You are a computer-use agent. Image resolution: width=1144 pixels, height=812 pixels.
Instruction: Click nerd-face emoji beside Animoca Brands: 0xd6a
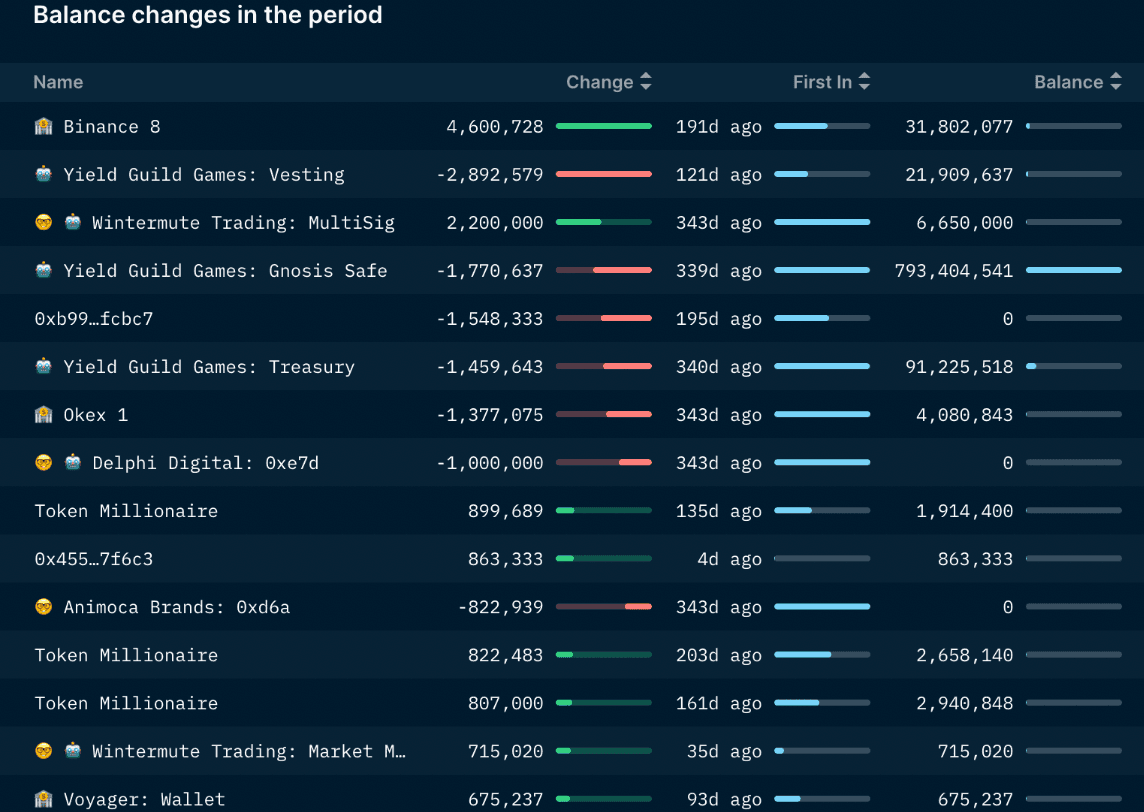click(43, 607)
